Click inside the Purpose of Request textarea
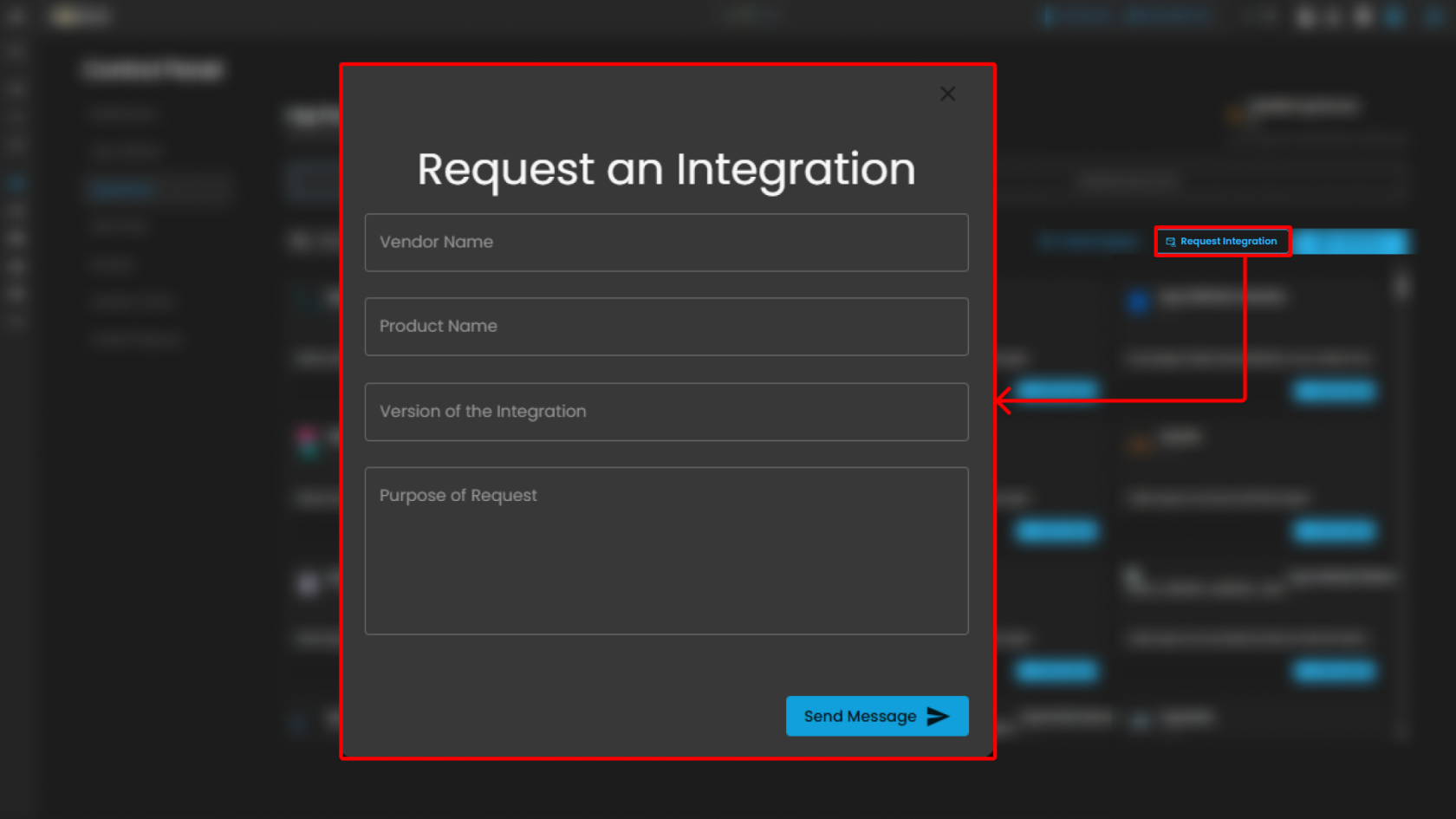The width and height of the screenshot is (1456, 819). [x=666, y=550]
